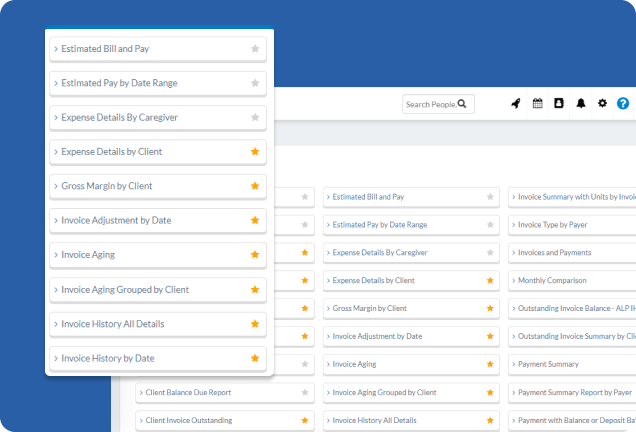Open Payment Summary Report by Payer

(x=575, y=392)
